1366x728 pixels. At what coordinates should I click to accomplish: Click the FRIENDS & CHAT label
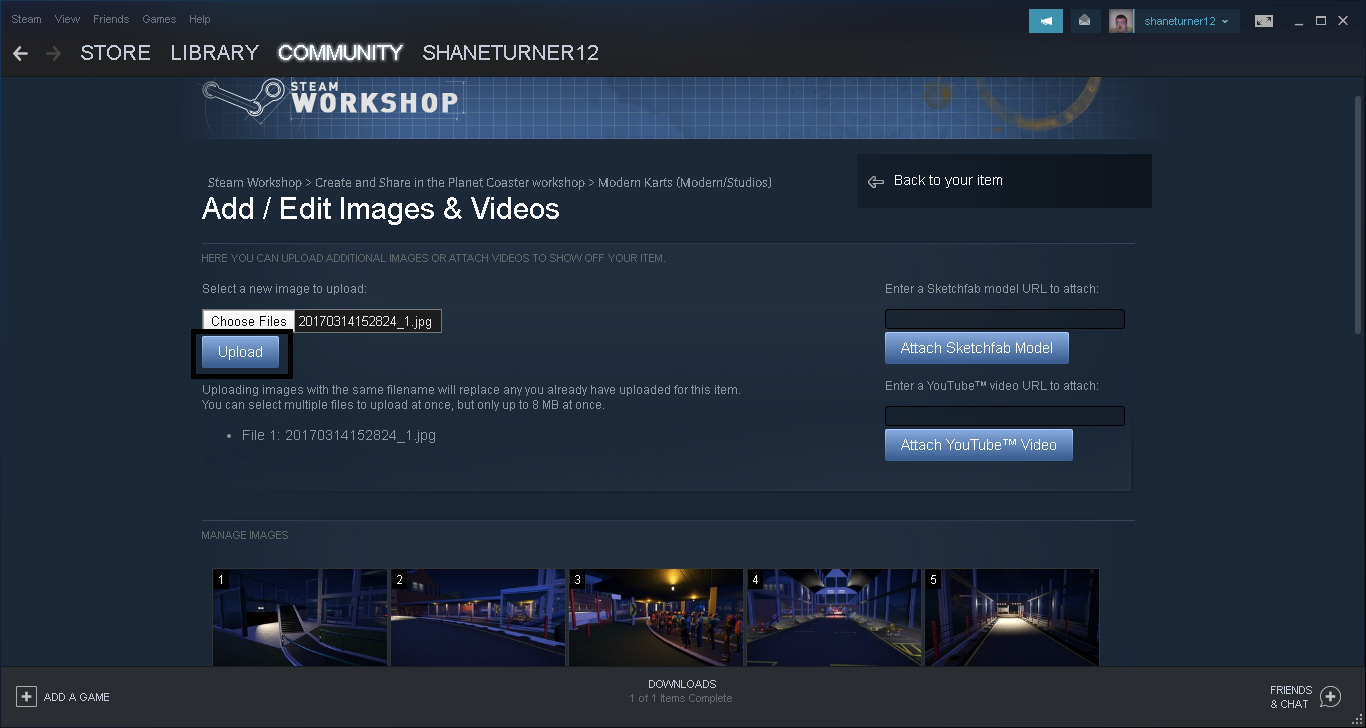tap(1290, 697)
